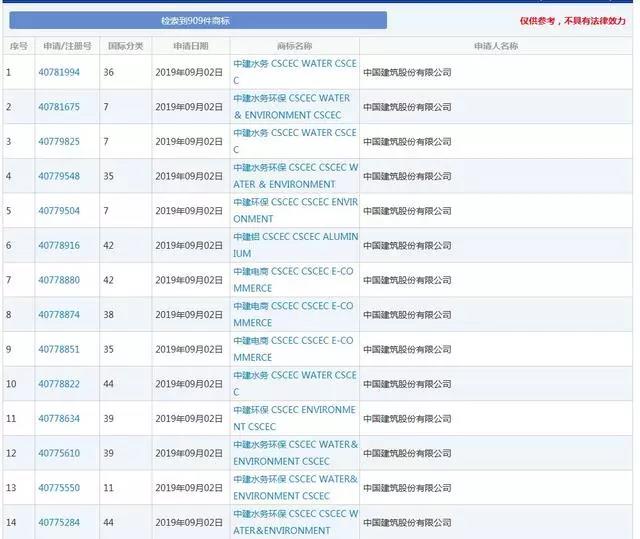Click the 国际分类 column header

[126, 46]
